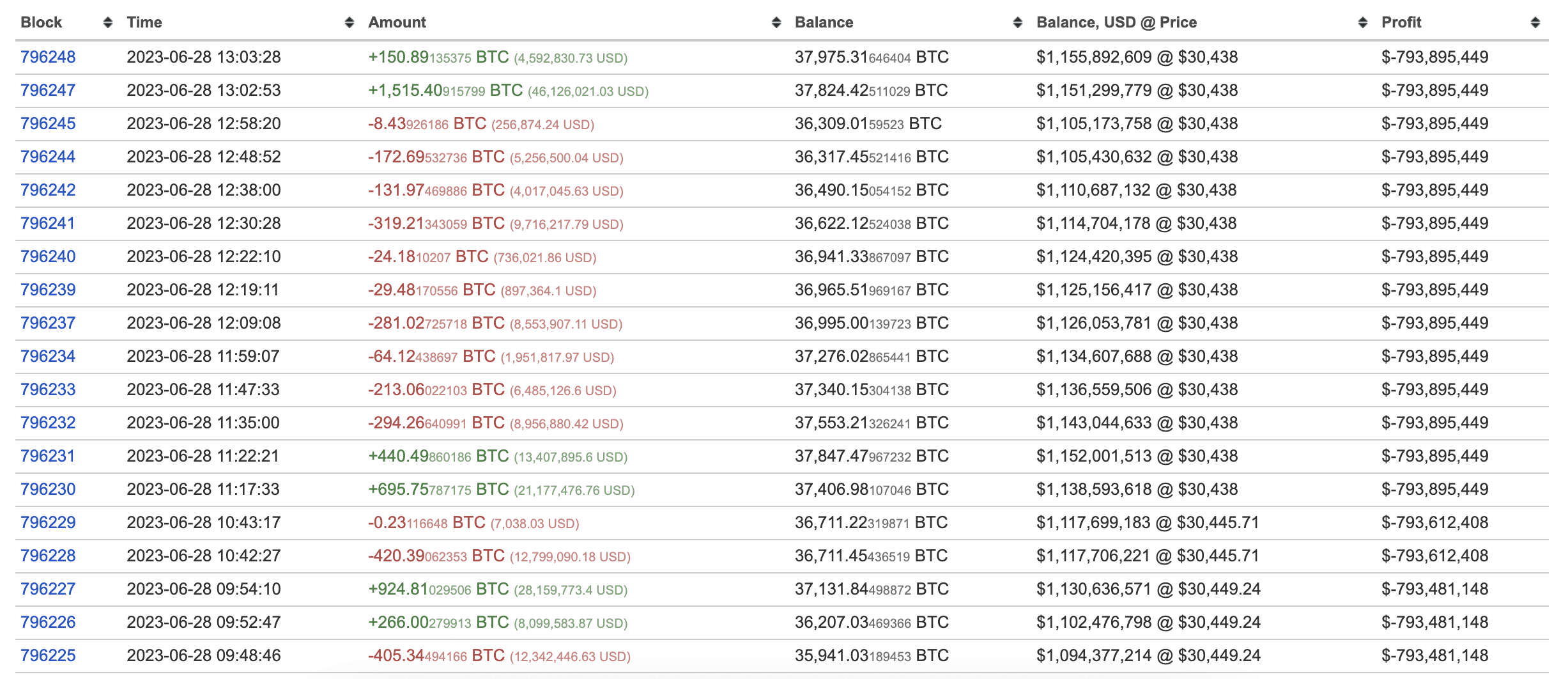Sort table by Block column arrows

tap(108, 23)
